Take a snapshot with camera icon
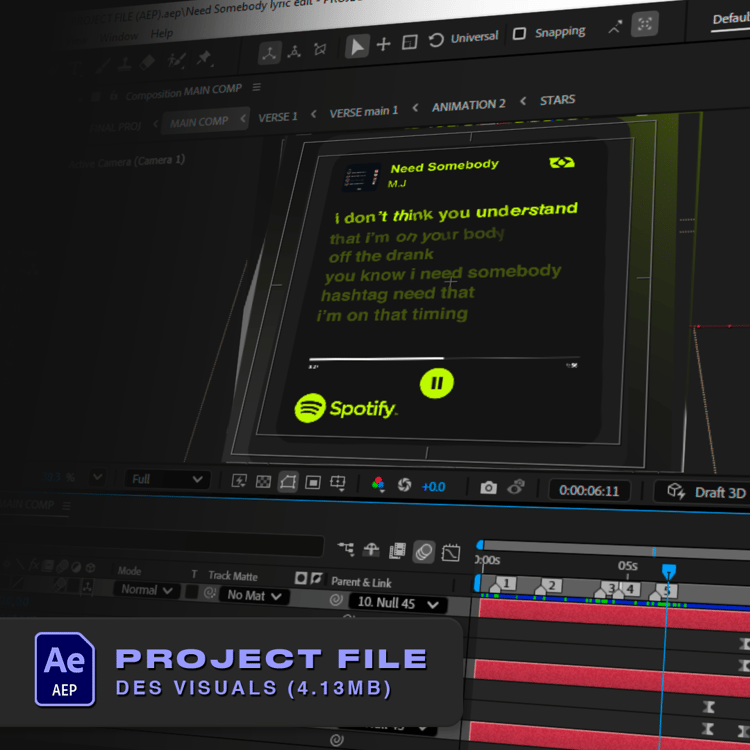This screenshot has width=750, height=750. click(x=488, y=487)
